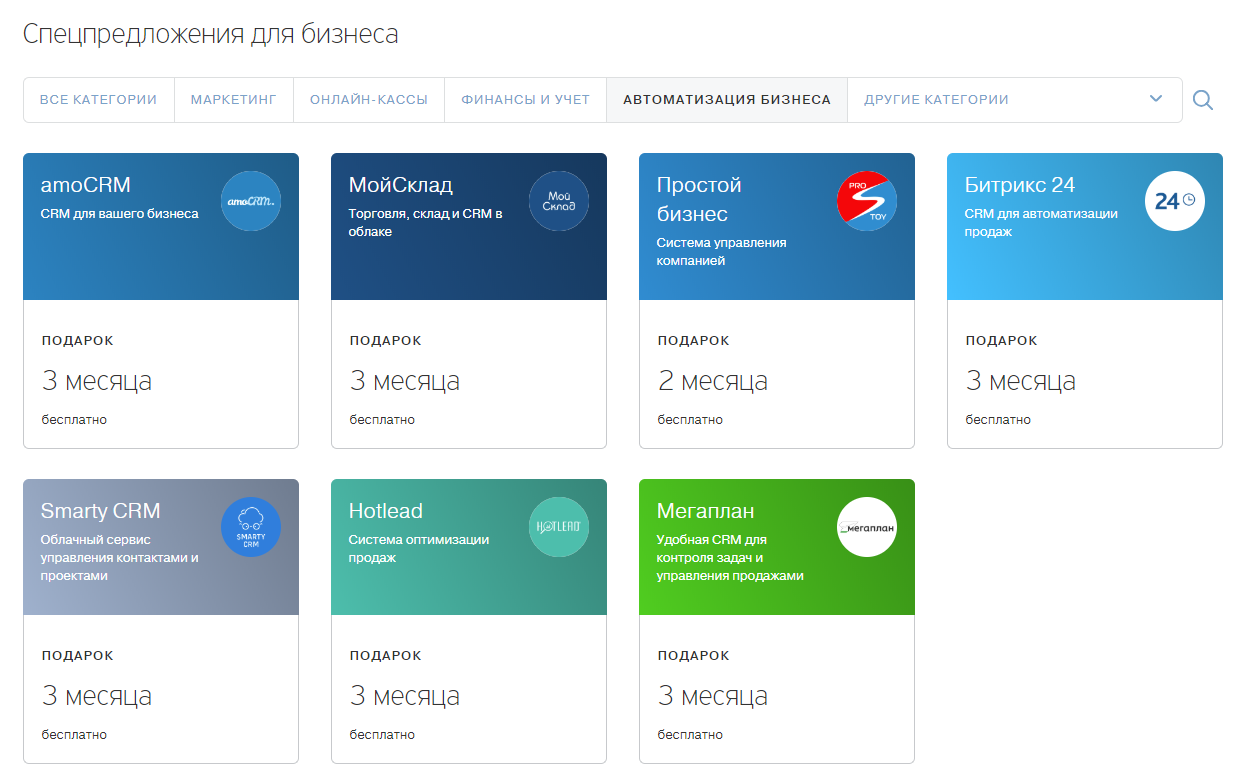This screenshot has height=775, width=1234.
Task: Expand the Другие категории dropdown
Action: click(936, 100)
